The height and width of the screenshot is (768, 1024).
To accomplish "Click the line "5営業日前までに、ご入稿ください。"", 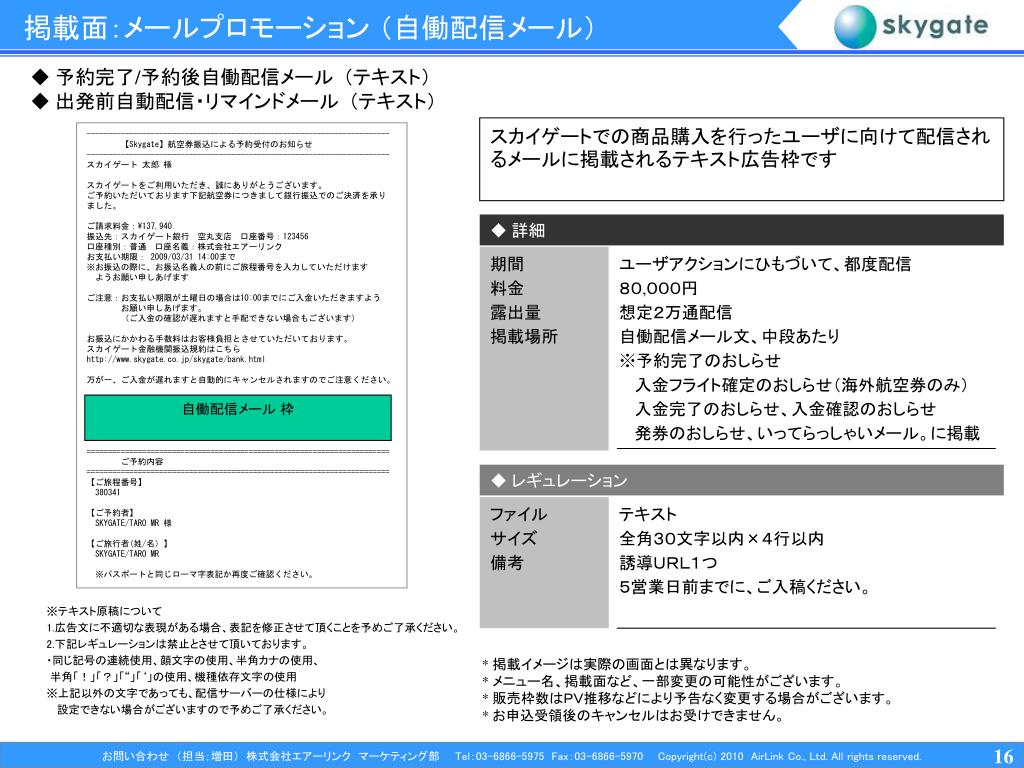I will (744, 587).
